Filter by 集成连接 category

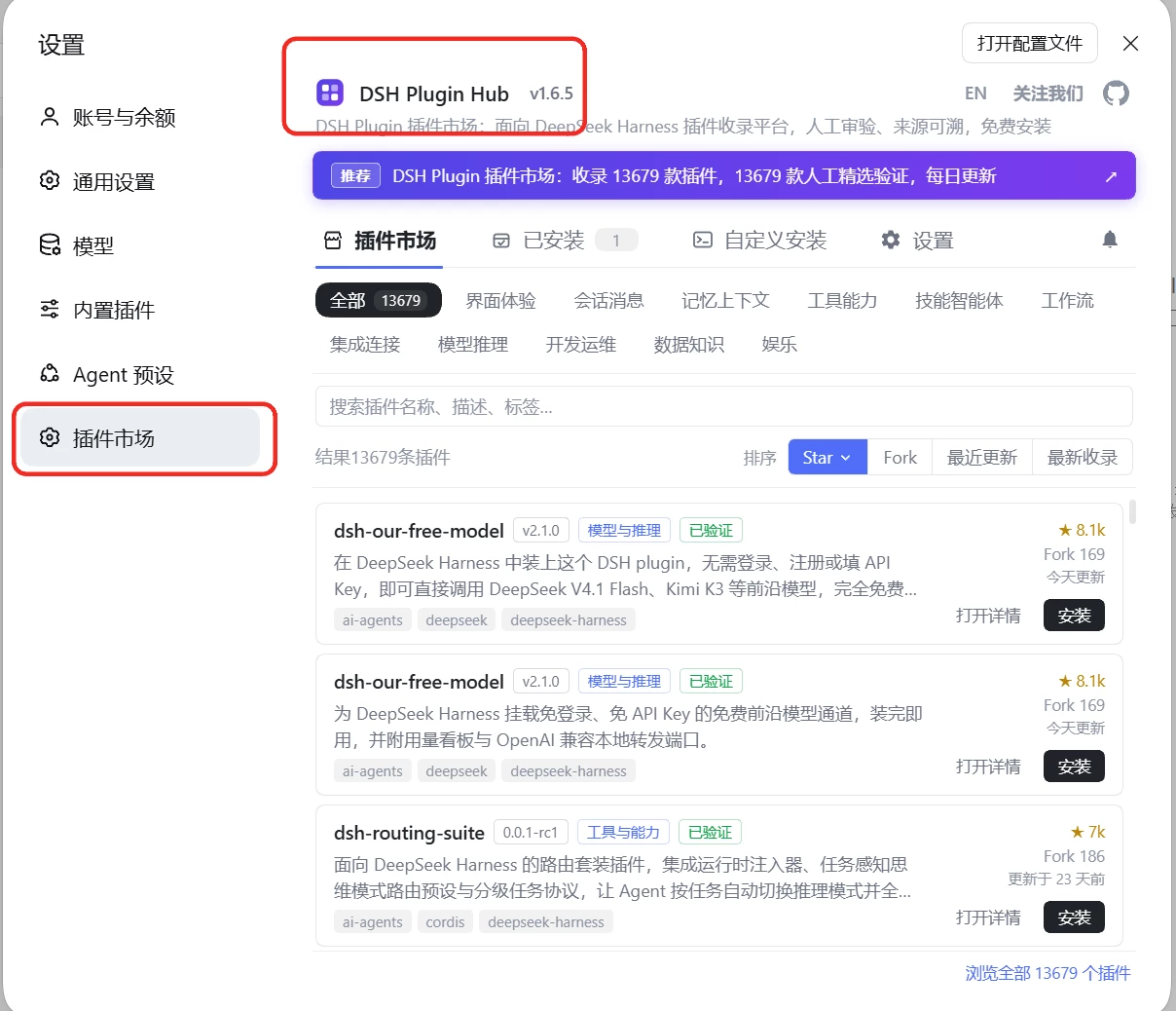[365, 345]
